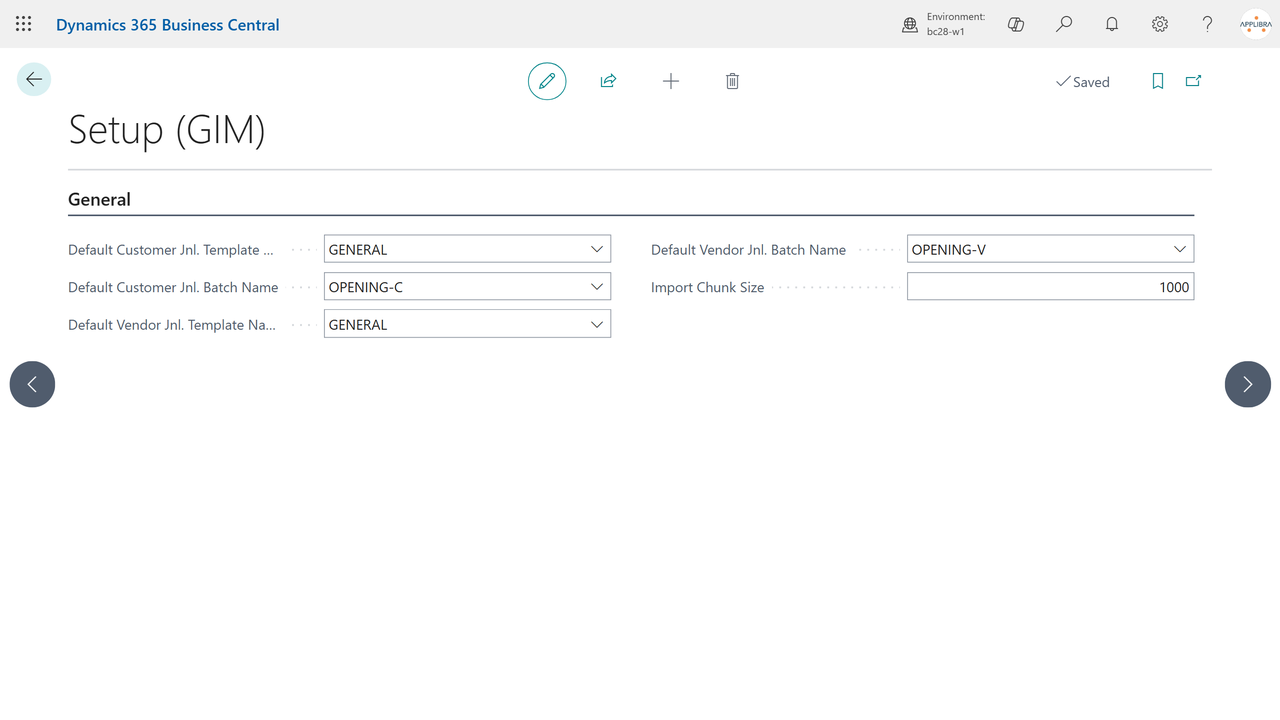Go to previous record arrow
Viewport: 1280px width, 720px height.
32,384
